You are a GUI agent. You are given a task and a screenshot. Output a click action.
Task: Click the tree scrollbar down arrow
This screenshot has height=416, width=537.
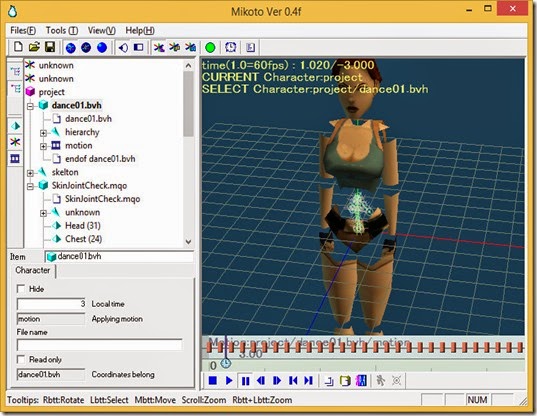pos(188,241)
